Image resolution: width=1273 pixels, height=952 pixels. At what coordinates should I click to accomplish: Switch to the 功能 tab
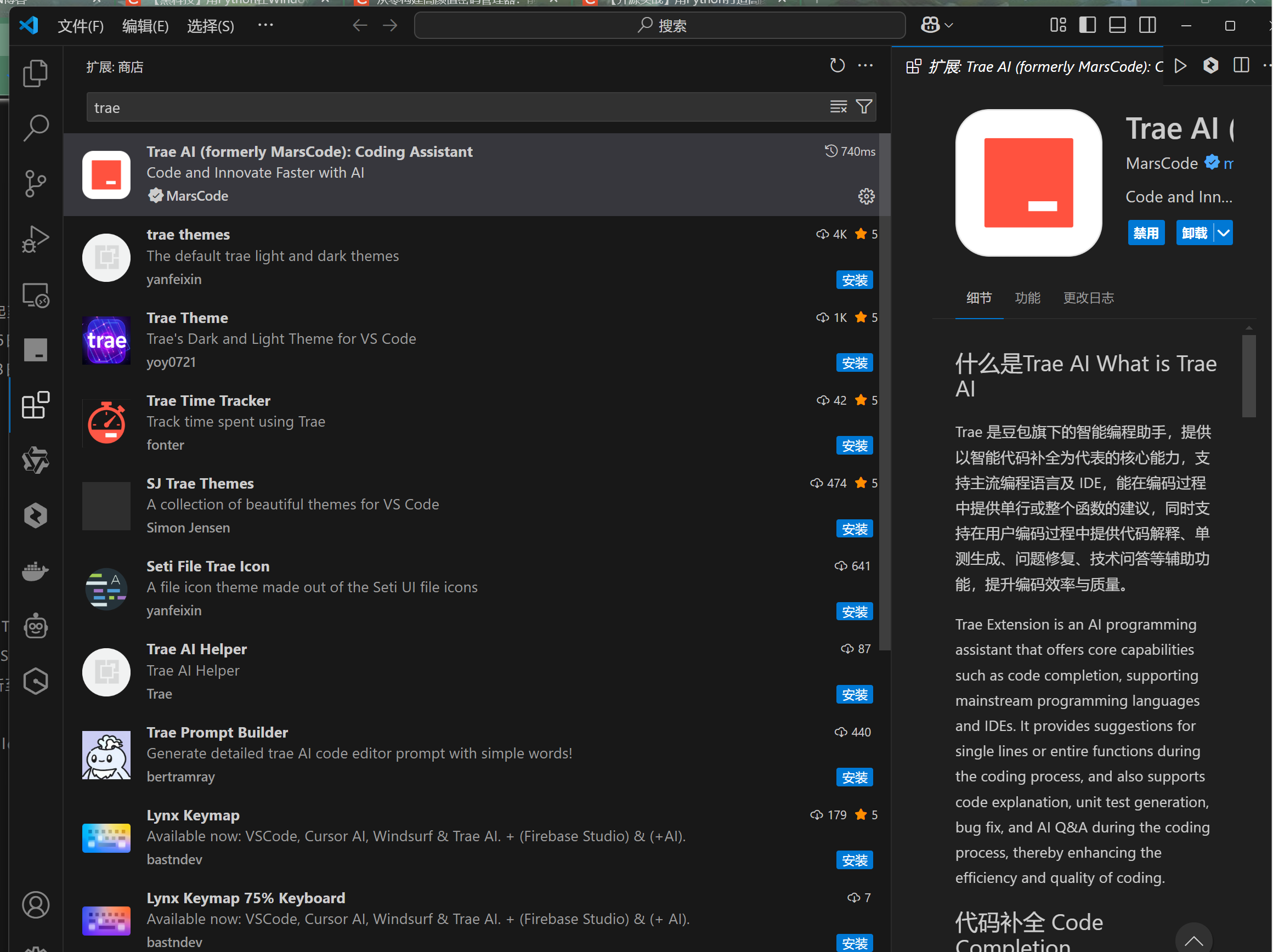(1028, 298)
